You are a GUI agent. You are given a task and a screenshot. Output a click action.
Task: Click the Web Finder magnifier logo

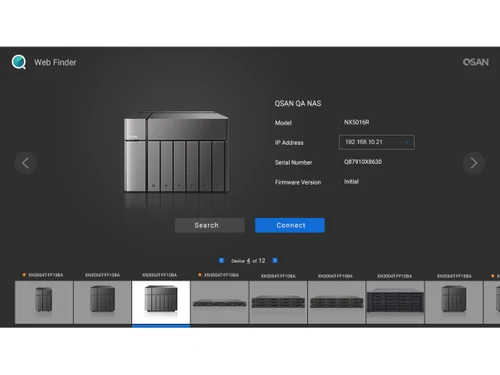coord(19,62)
